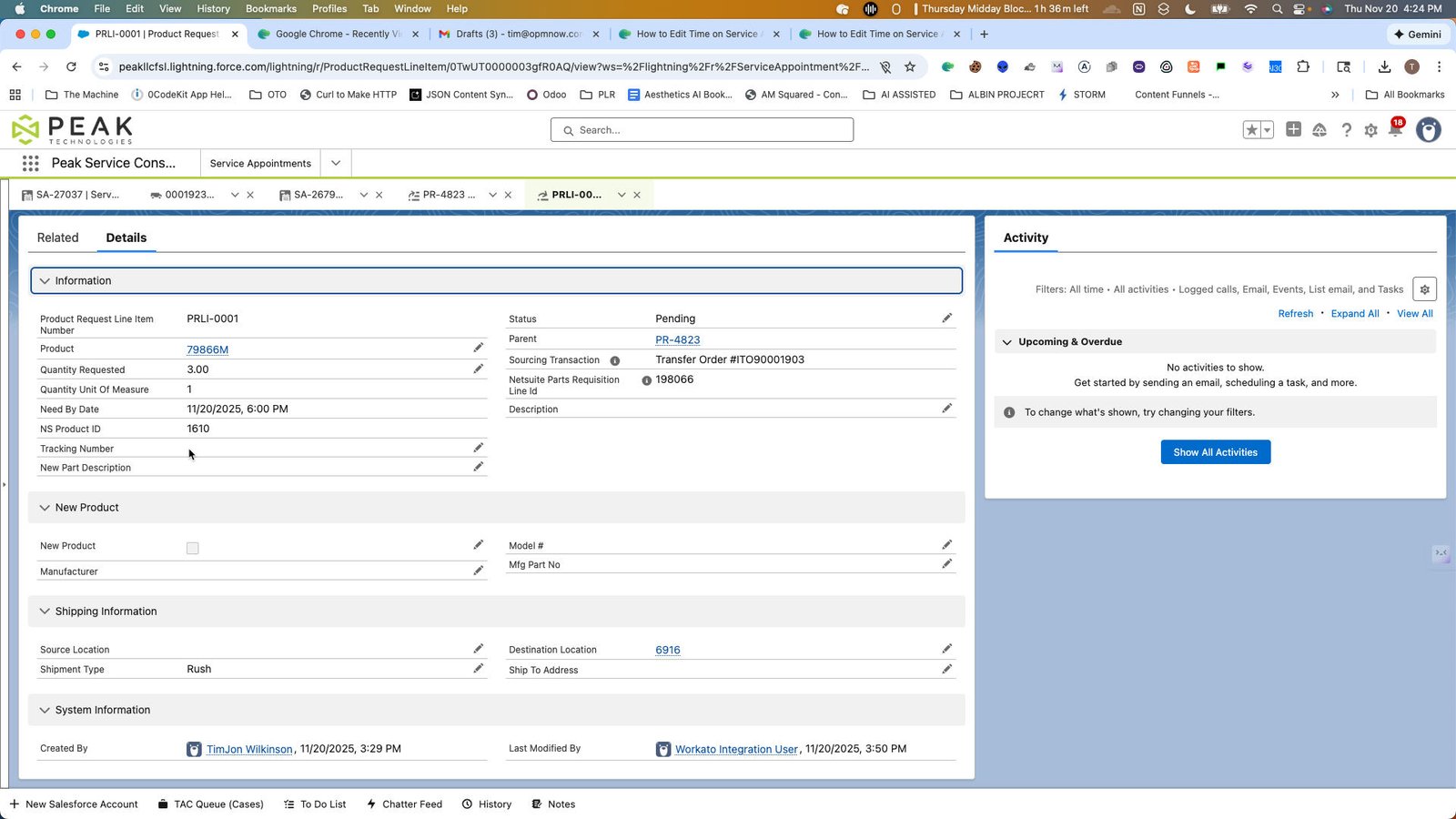1456x819 pixels.
Task: Bookmark page with Chrome star icon
Action: coord(909,66)
